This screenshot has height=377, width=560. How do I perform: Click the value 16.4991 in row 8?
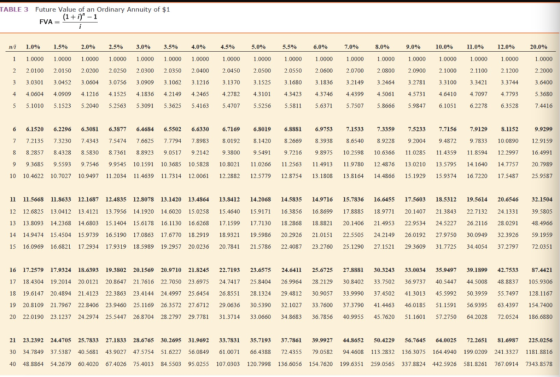pos(542,153)
